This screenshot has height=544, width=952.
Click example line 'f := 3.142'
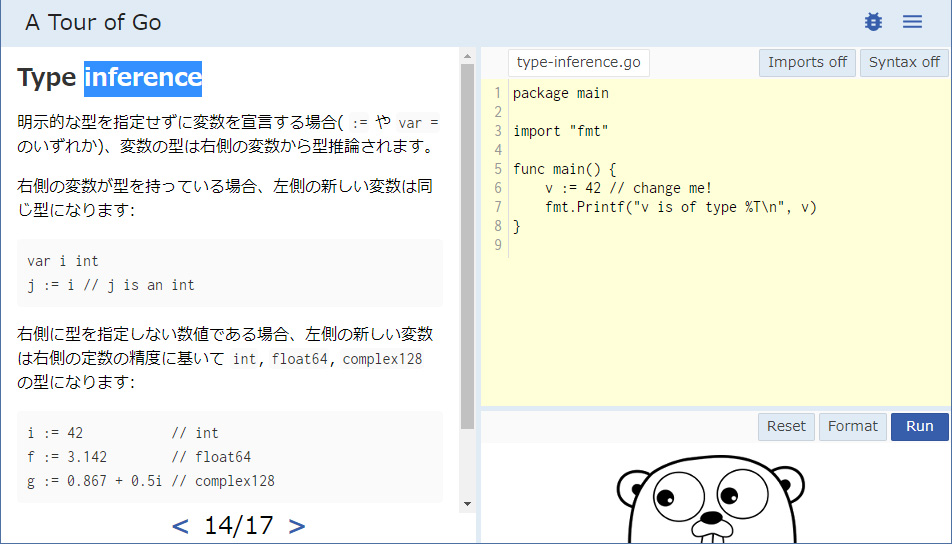(67, 457)
